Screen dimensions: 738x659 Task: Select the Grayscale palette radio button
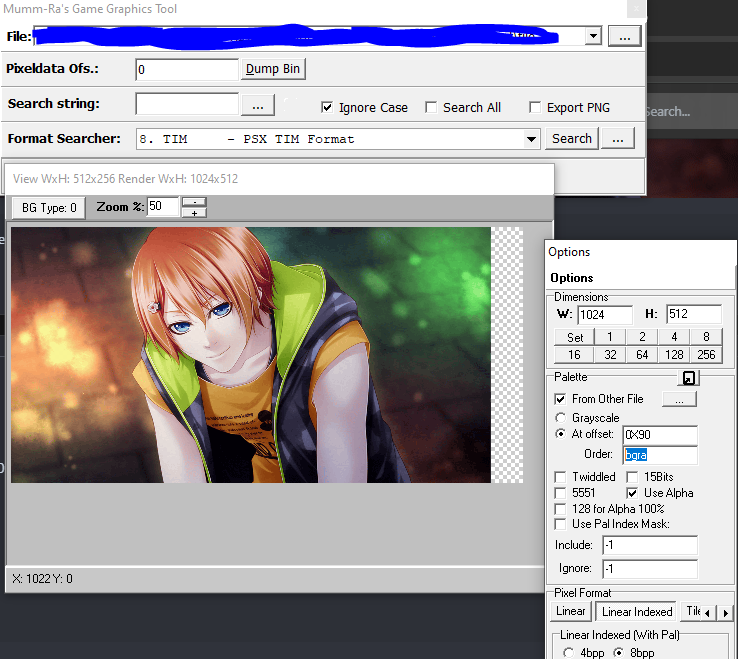(561, 417)
